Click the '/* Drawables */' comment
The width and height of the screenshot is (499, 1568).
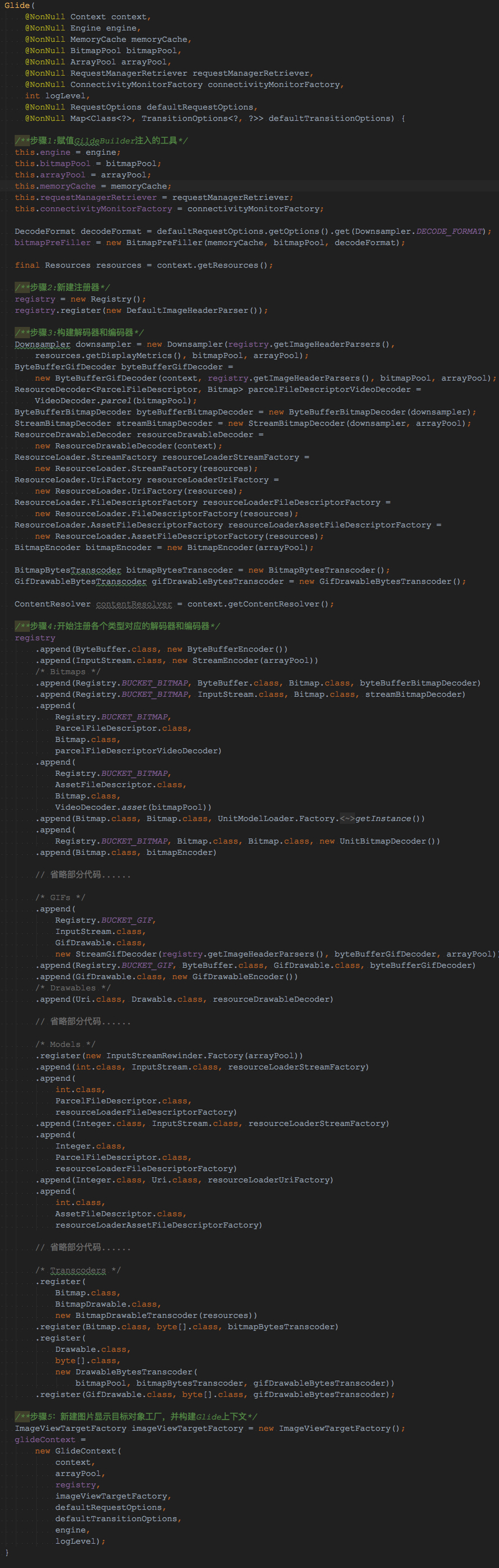pyautogui.click(x=73, y=988)
